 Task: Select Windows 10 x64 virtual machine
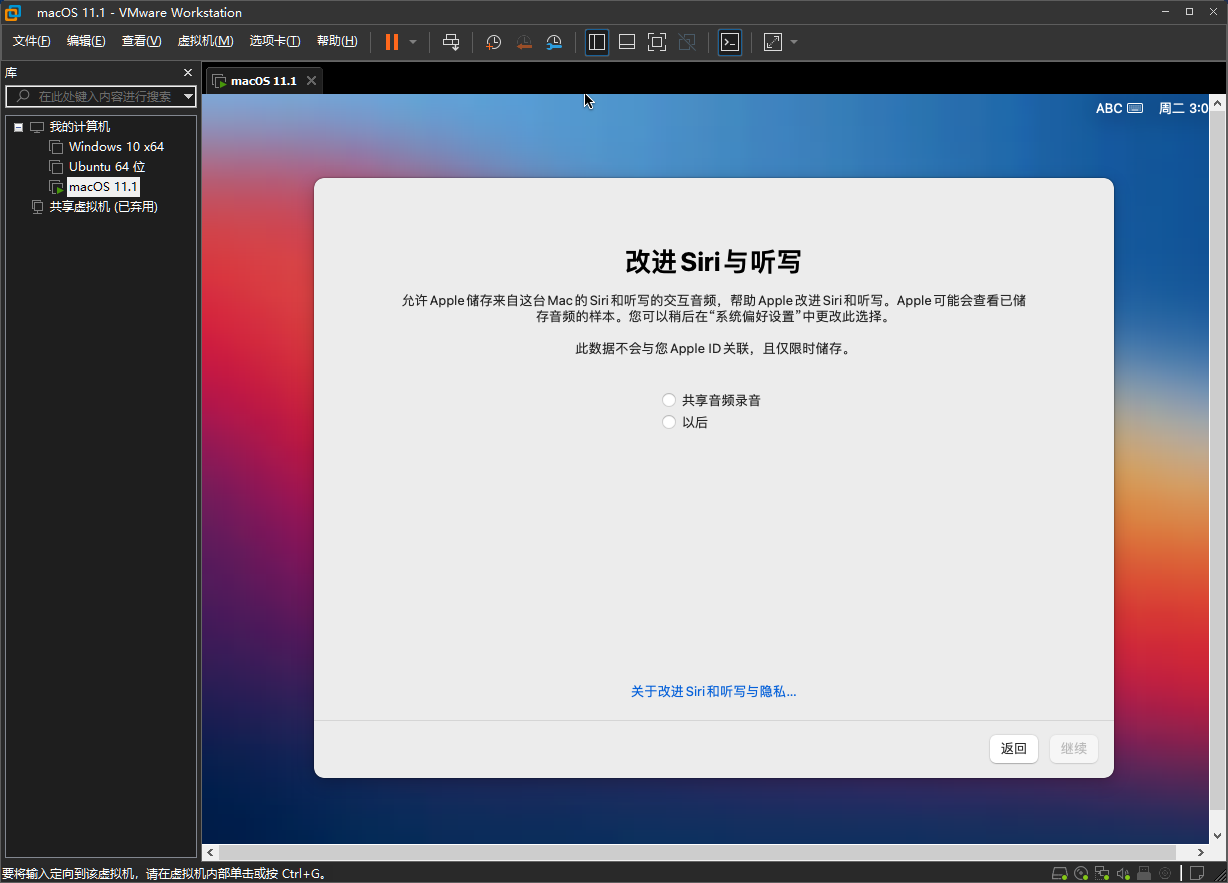[116, 147]
